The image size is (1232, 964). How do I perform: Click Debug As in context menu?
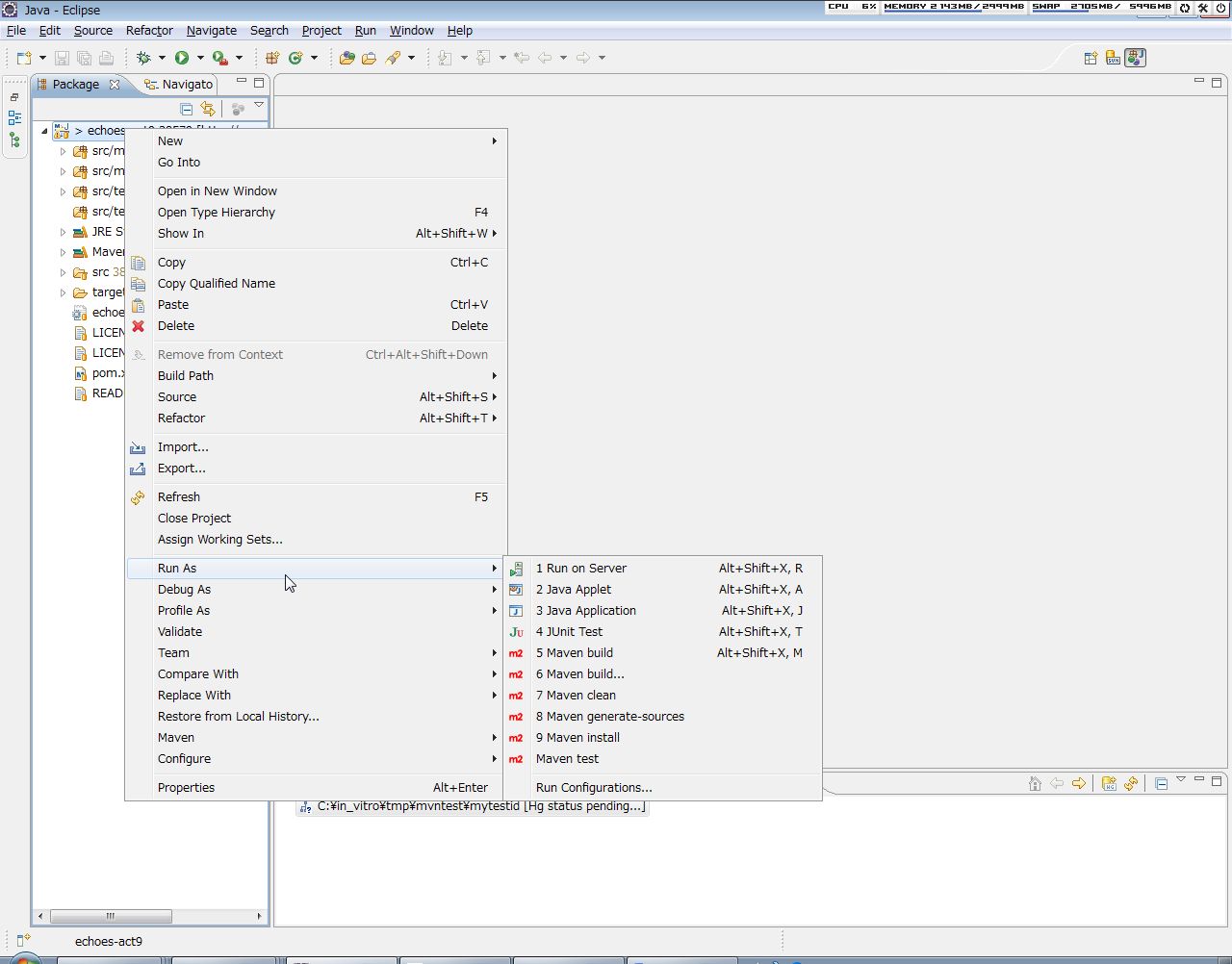tap(317, 590)
